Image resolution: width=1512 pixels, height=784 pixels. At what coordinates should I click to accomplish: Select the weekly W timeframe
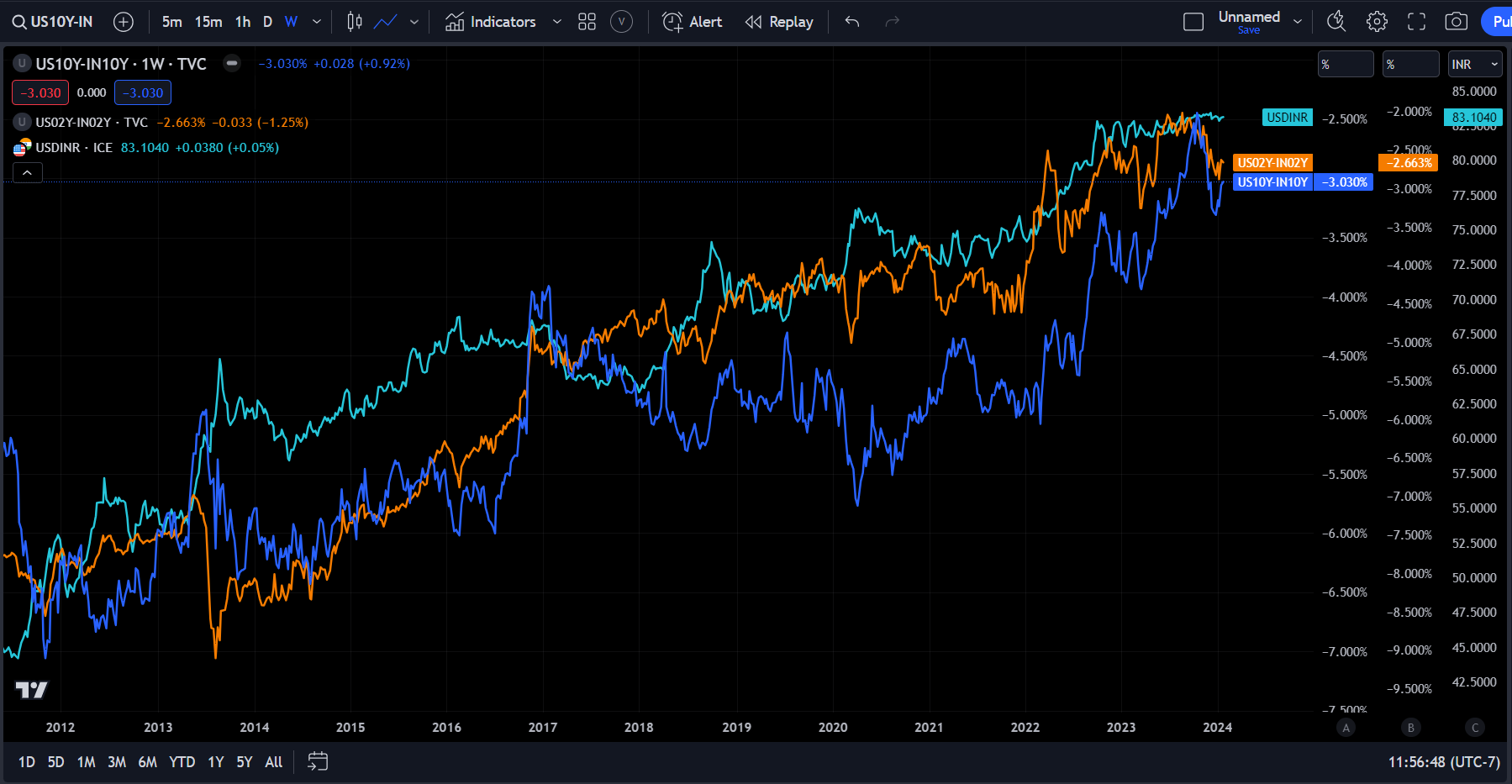click(291, 22)
